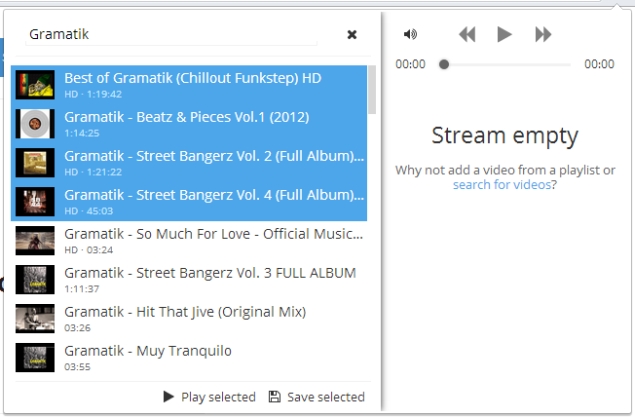Screen dimensions: 635x417
Task: Click the '1:14:25' duration text
Action: [82, 133]
